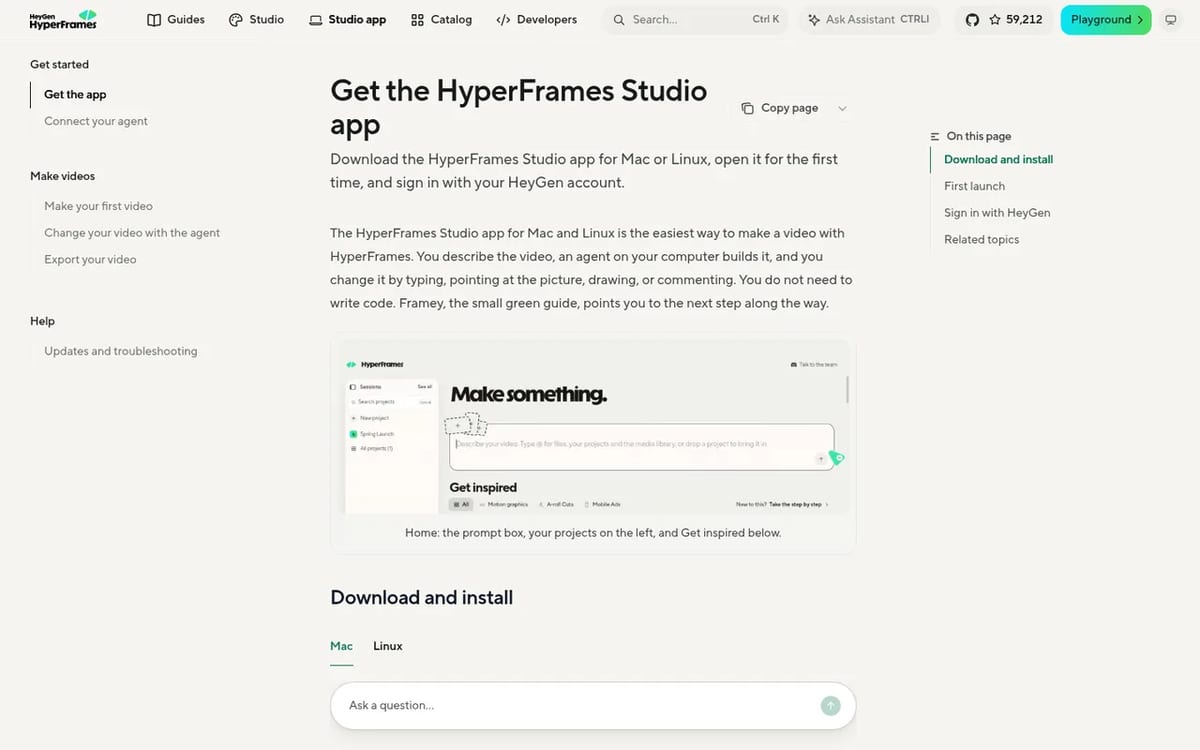The image size is (1200, 750).
Task: Jump to Sign in with HeyGen section
Action: click(997, 213)
